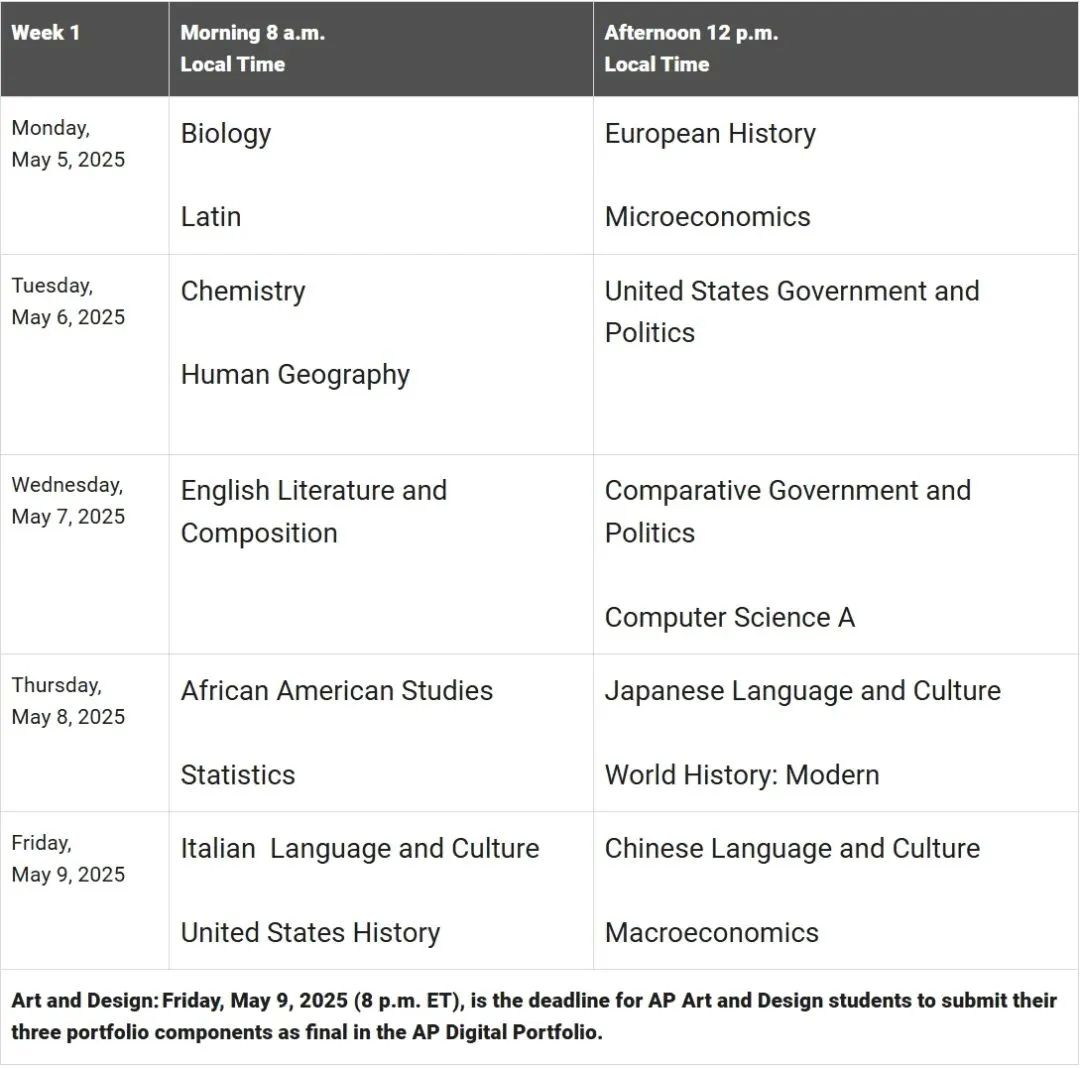The height and width of the screenshot is (1068, 1080).
Task: Select Human Geography on Tuesday morning
Action: [295, 375]
